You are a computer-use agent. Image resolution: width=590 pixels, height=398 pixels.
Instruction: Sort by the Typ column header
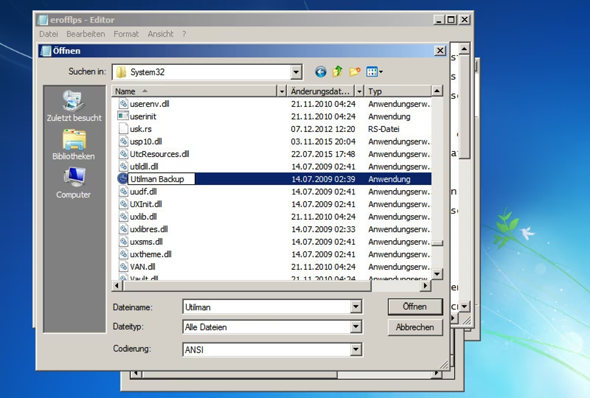tap(398, 91)
